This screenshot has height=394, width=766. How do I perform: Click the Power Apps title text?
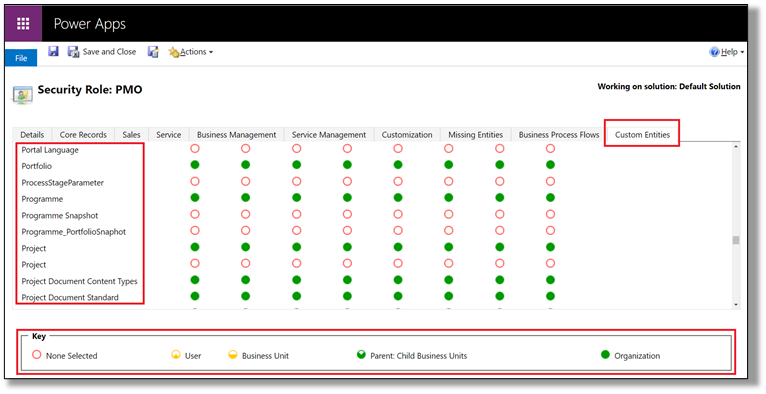tap(90, 24)
